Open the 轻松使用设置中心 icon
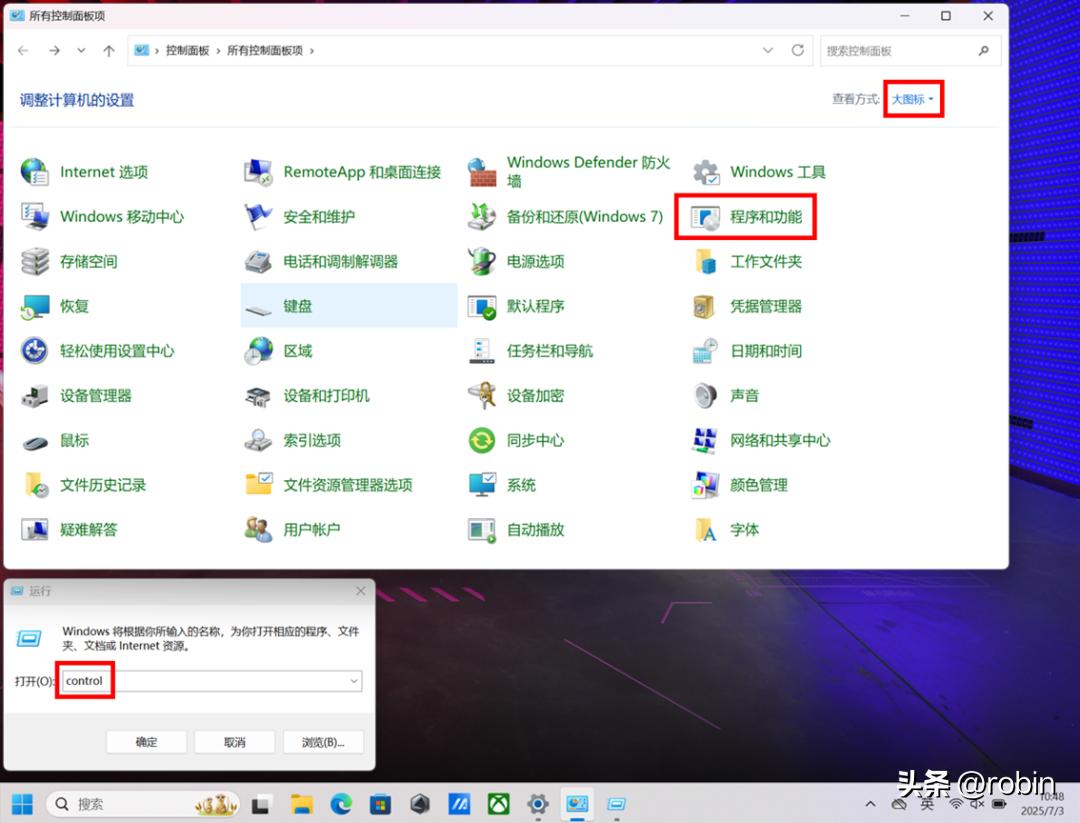This screenshot has width=1080, height=823. (x=34, y=351)
